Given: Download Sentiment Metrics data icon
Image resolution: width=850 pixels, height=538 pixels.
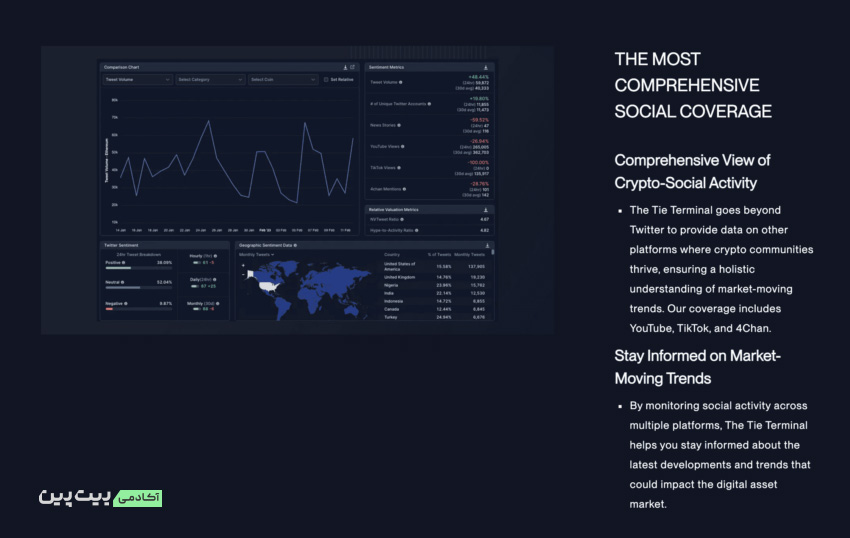Looking at the screenshot, I should tap(486, 67).
